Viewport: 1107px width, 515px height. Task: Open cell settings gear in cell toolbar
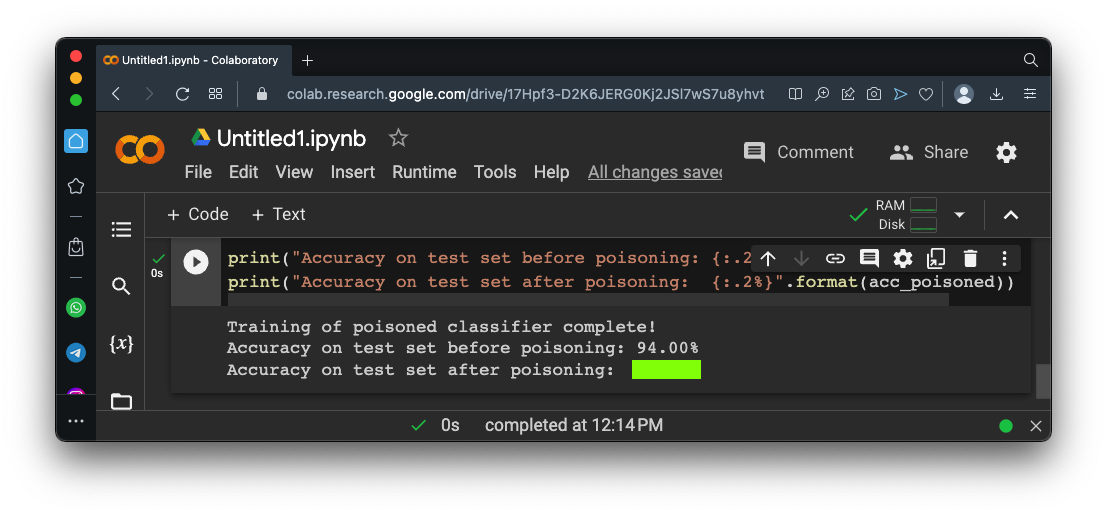pos(903,259)
